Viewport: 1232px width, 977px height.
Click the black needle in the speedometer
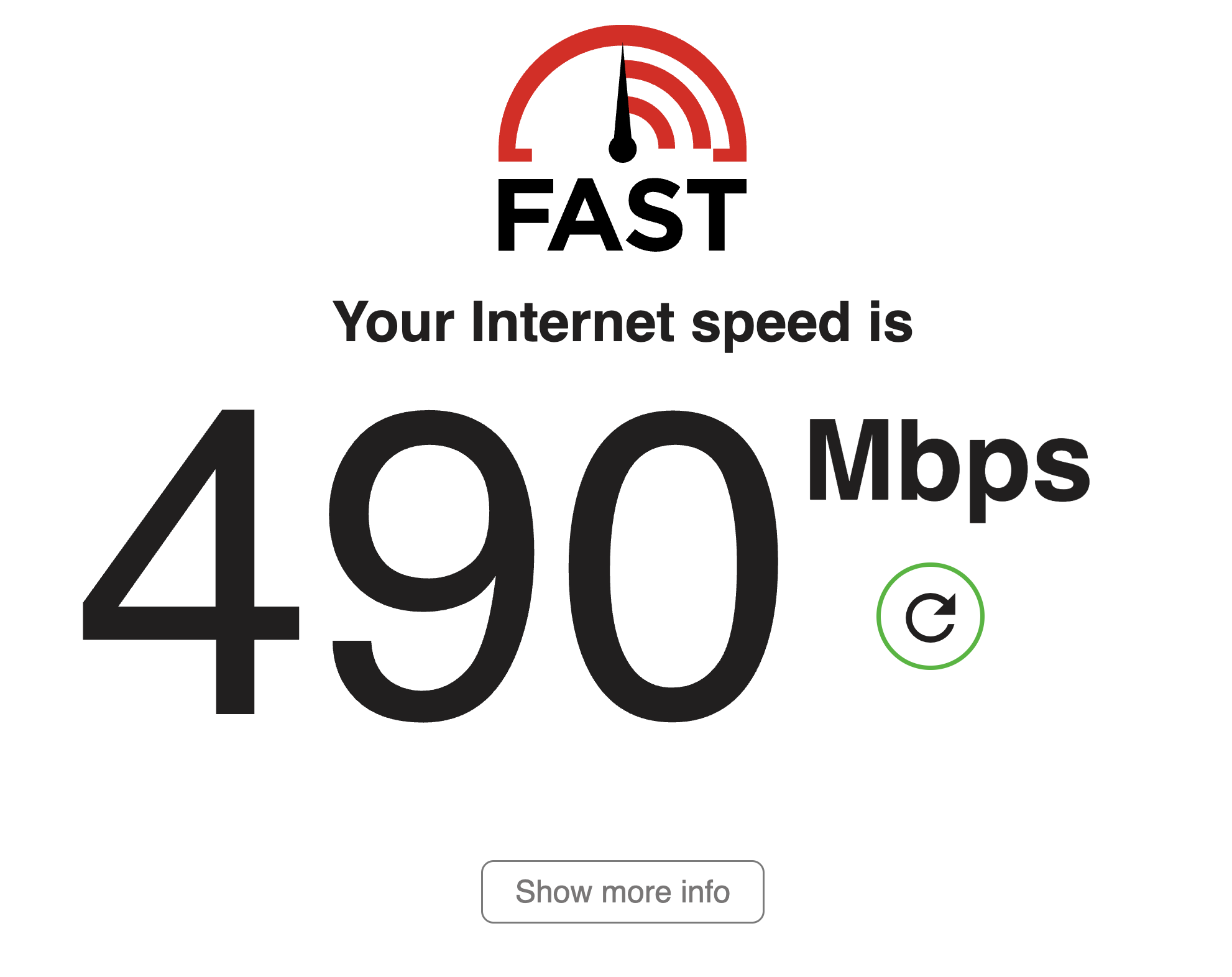pos(622,99)
